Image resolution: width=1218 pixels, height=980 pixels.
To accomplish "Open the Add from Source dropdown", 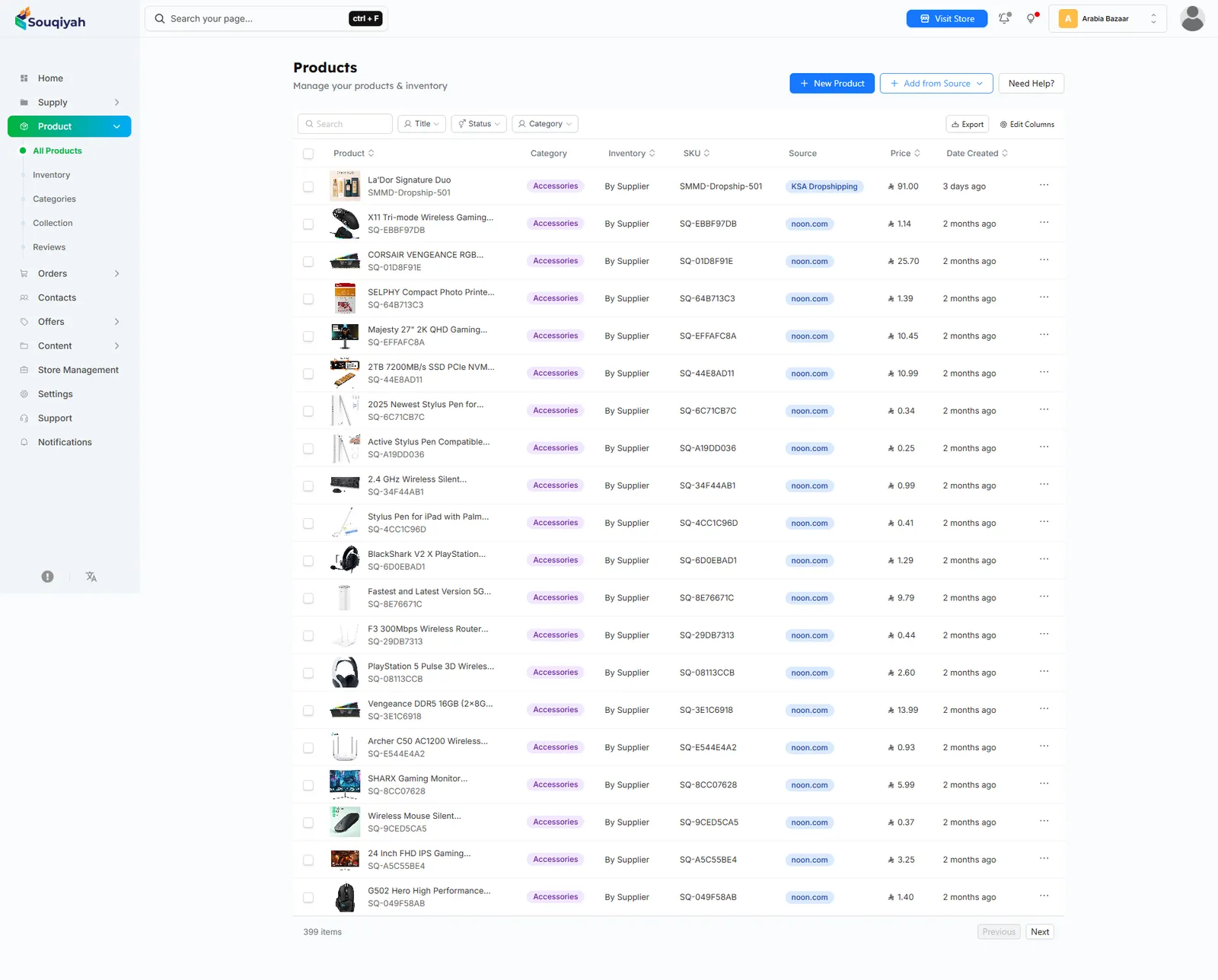I will point(936,84).
